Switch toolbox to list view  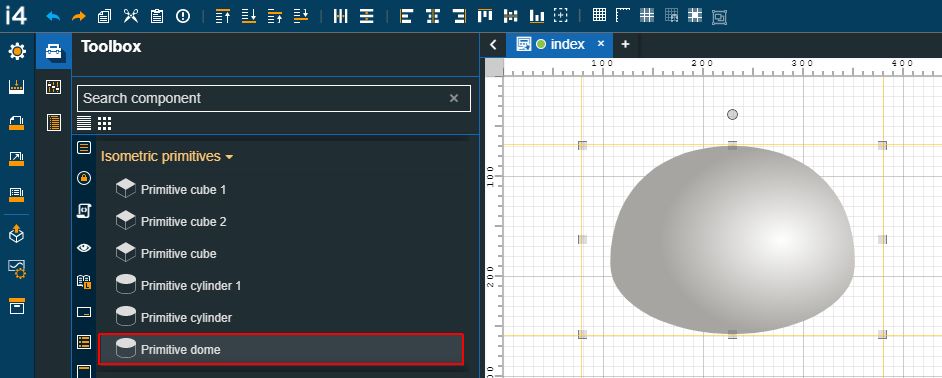(x=84, y=123)
